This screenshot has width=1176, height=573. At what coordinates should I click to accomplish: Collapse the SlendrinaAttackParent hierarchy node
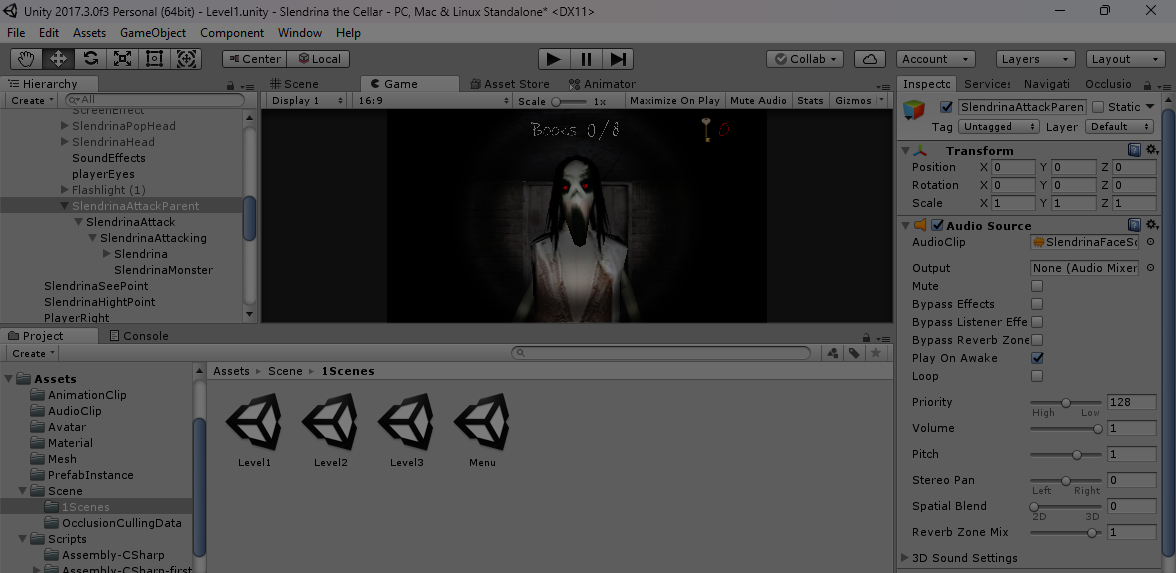point(64,206)
